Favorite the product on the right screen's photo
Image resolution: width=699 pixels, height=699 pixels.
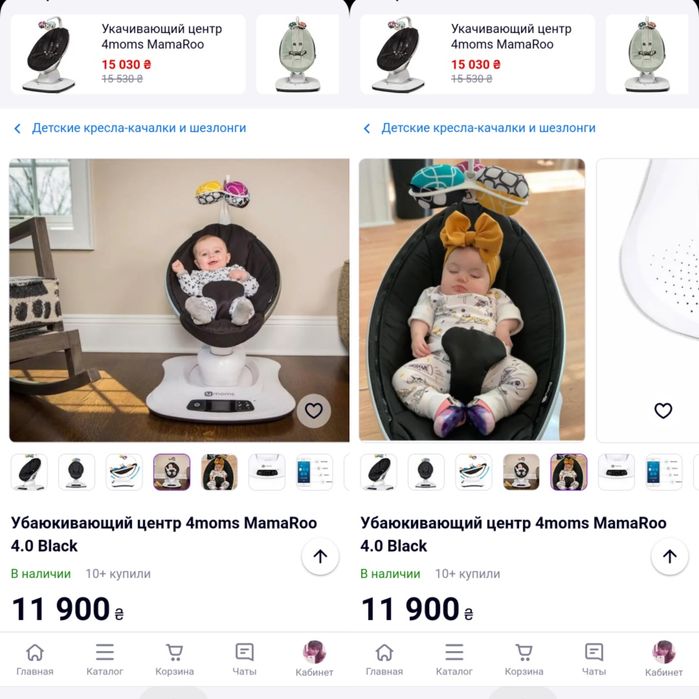663,410
